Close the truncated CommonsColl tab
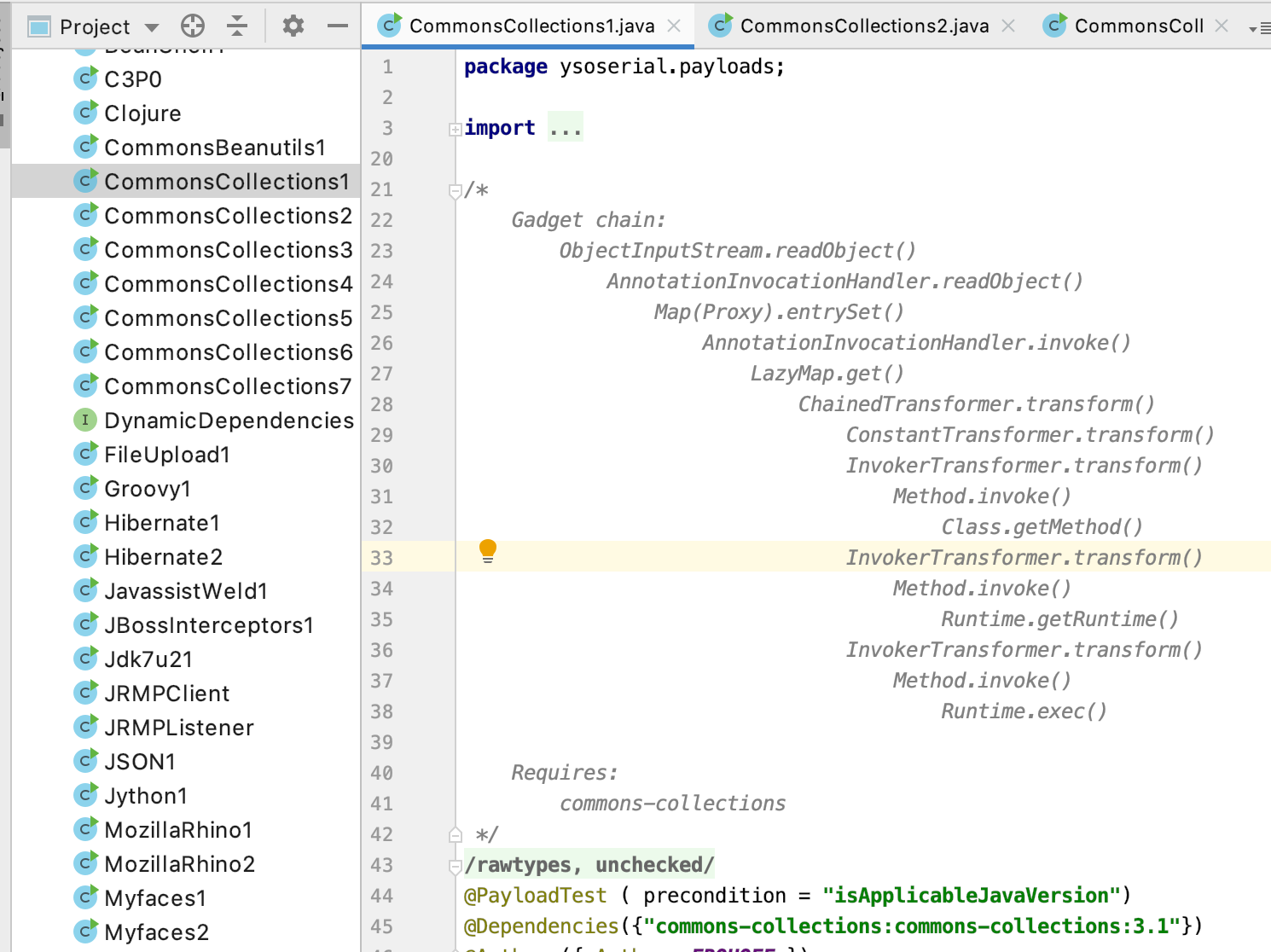1271x952 pixels. click(x=1222, y=26)
